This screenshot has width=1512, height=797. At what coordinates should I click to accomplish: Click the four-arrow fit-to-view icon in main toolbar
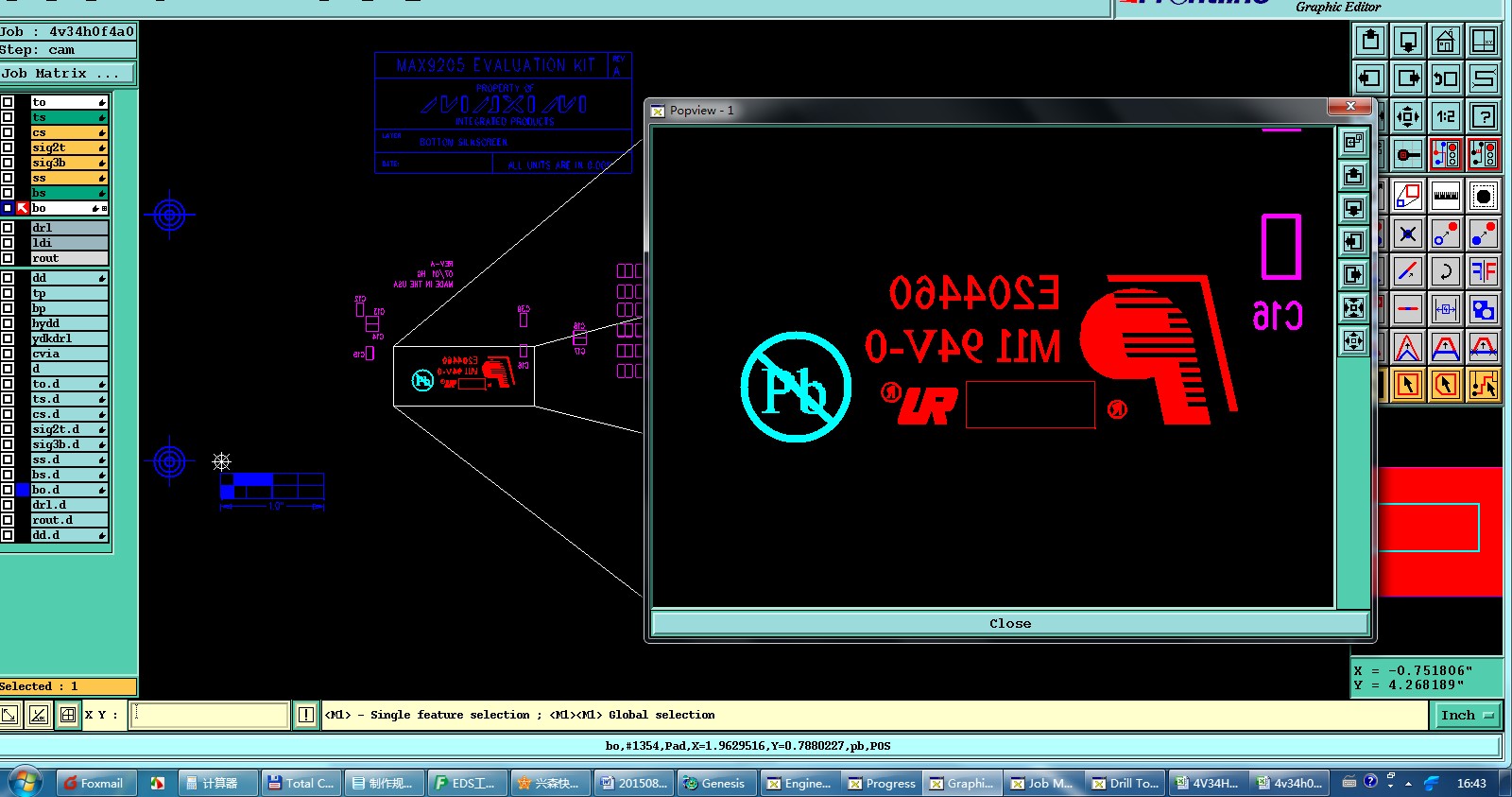point(1408,116)
